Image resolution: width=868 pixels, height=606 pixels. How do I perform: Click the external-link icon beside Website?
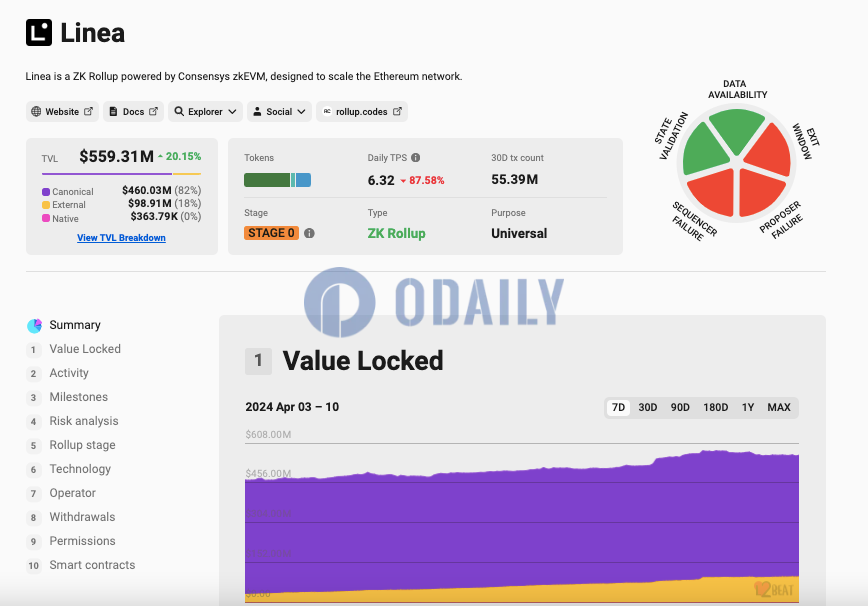click(x=89, y=111)
